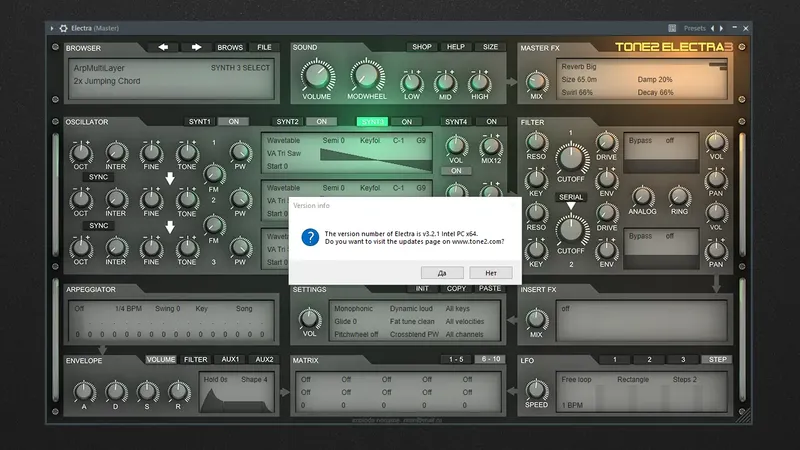Click Нет button in Version info dialog
Viewport: 800px width, 450px height.
[x=491, y=273]
